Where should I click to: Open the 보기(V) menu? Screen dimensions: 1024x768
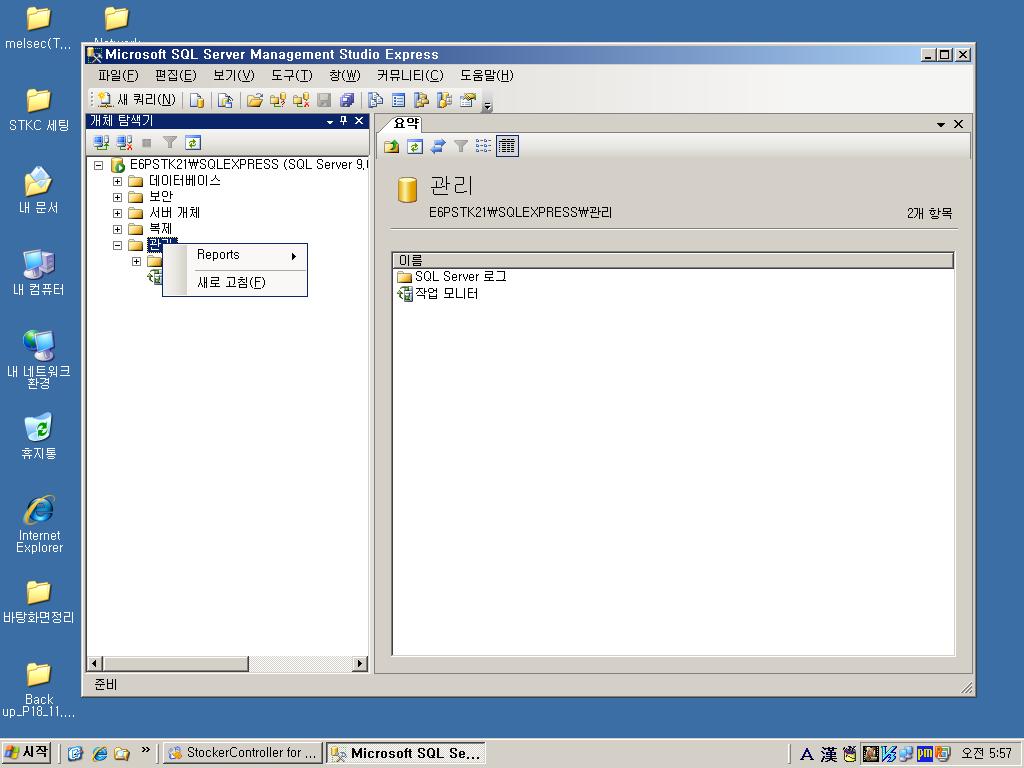pos(234,76)
